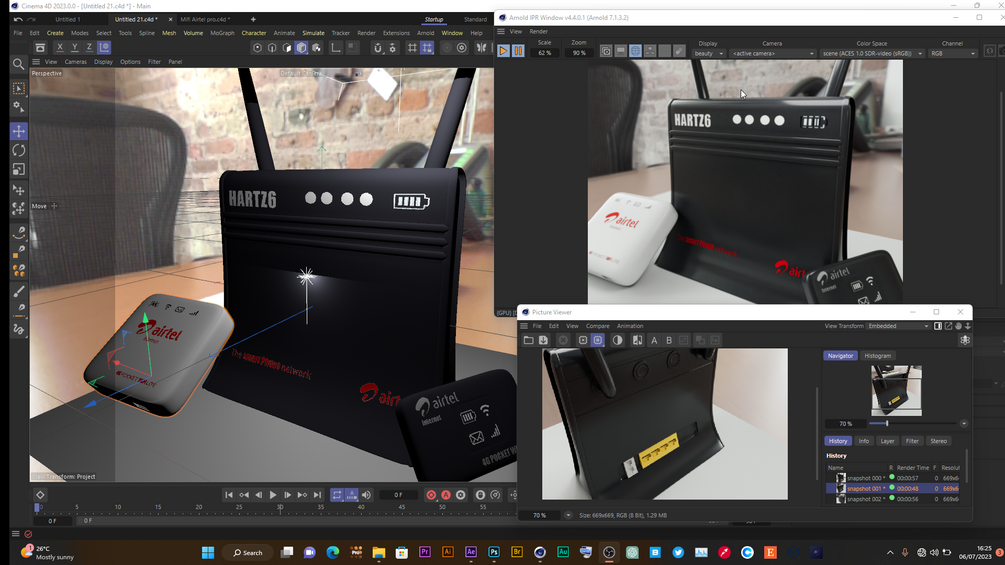Toggle Picture Viewer fit-to-screen icon

click(597, 340)
